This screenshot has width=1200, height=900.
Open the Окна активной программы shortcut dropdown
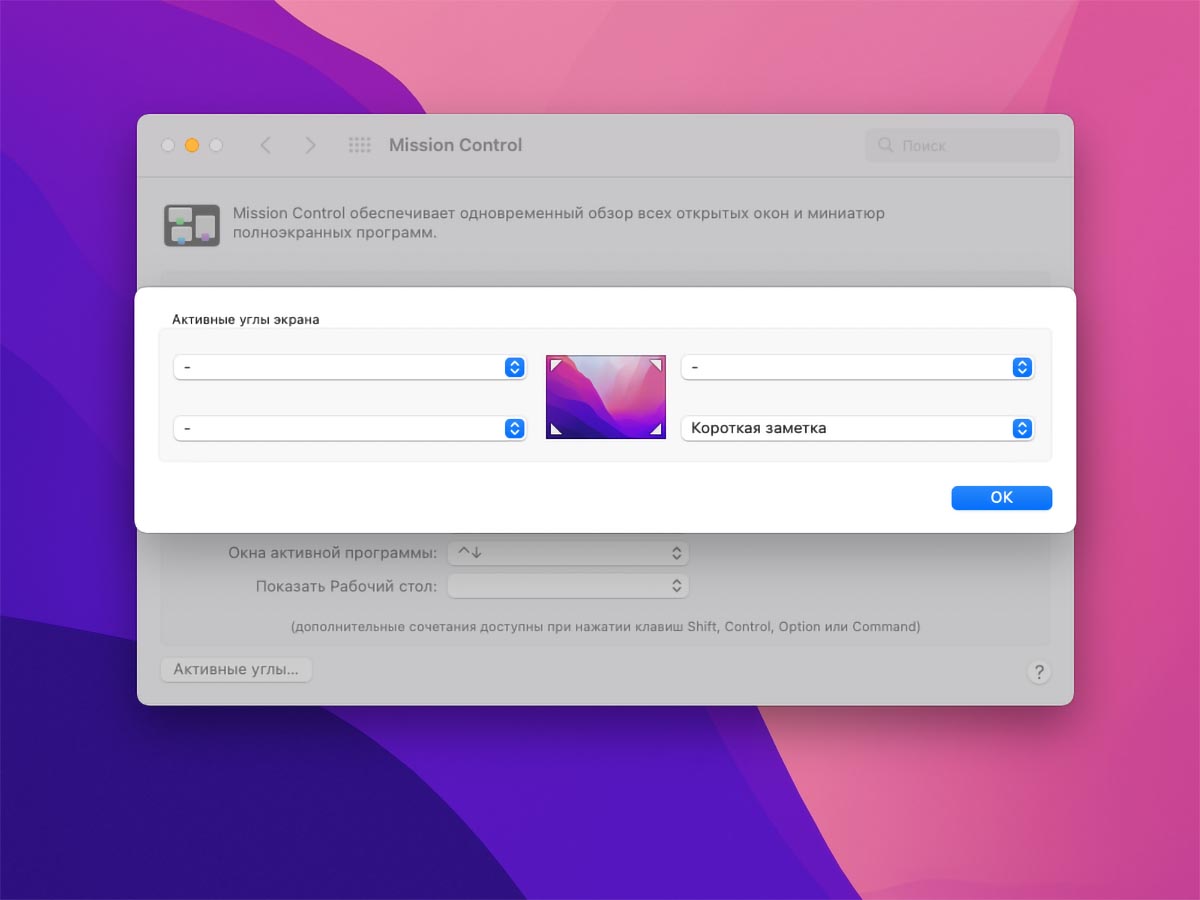click(568, 553)
